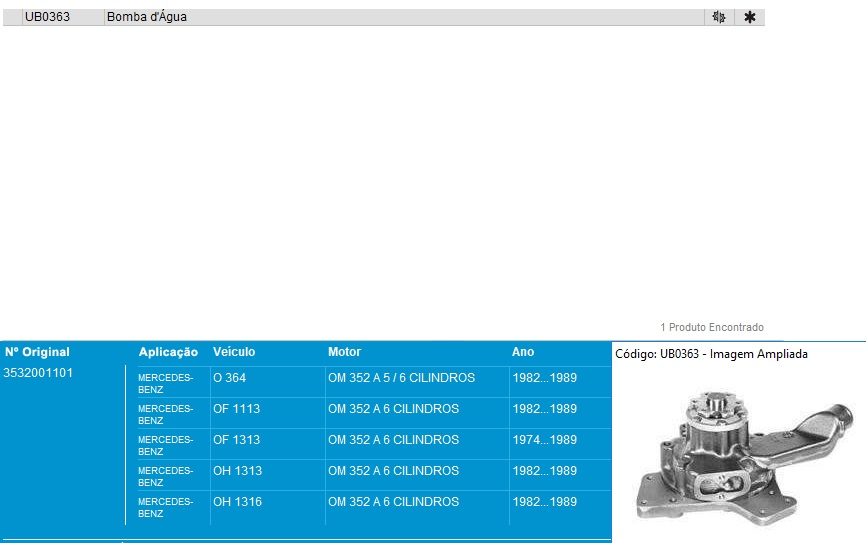Image resolution: width=866 pixels, height=543 pixels.
Task: Select product code UB0363 in the list
Action: click(48, 17)
